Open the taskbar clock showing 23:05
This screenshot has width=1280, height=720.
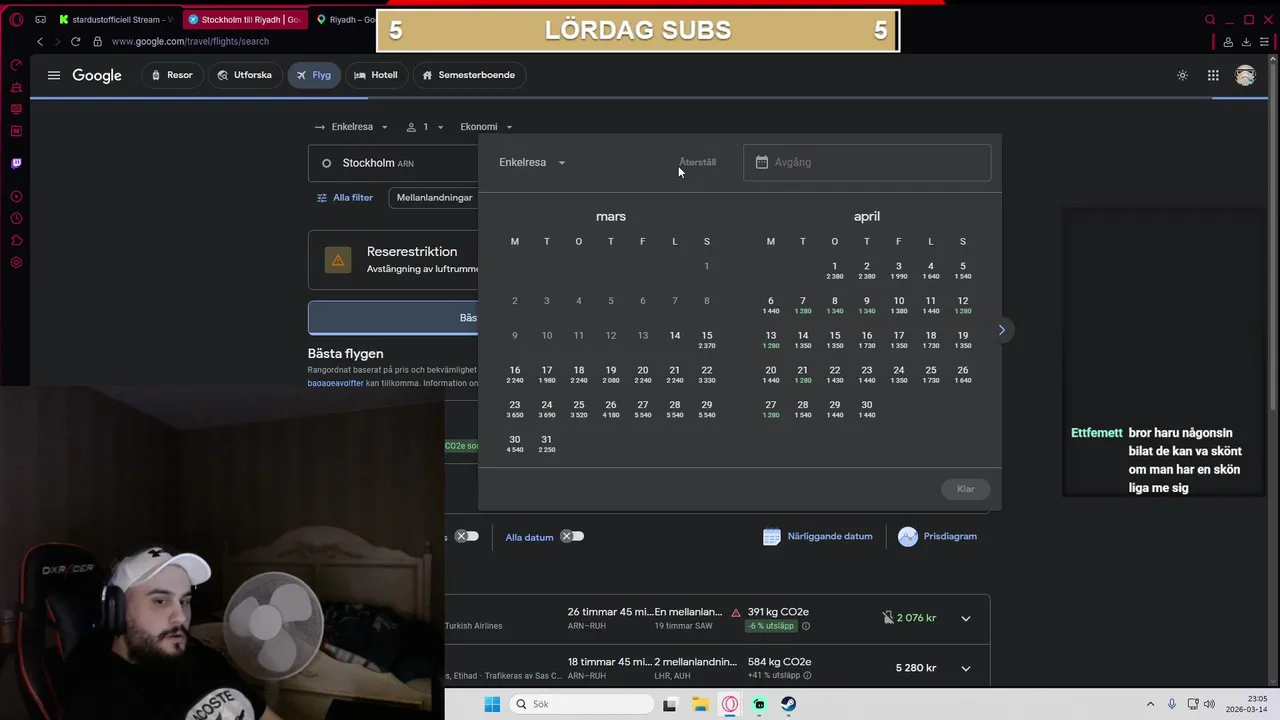1244,704
